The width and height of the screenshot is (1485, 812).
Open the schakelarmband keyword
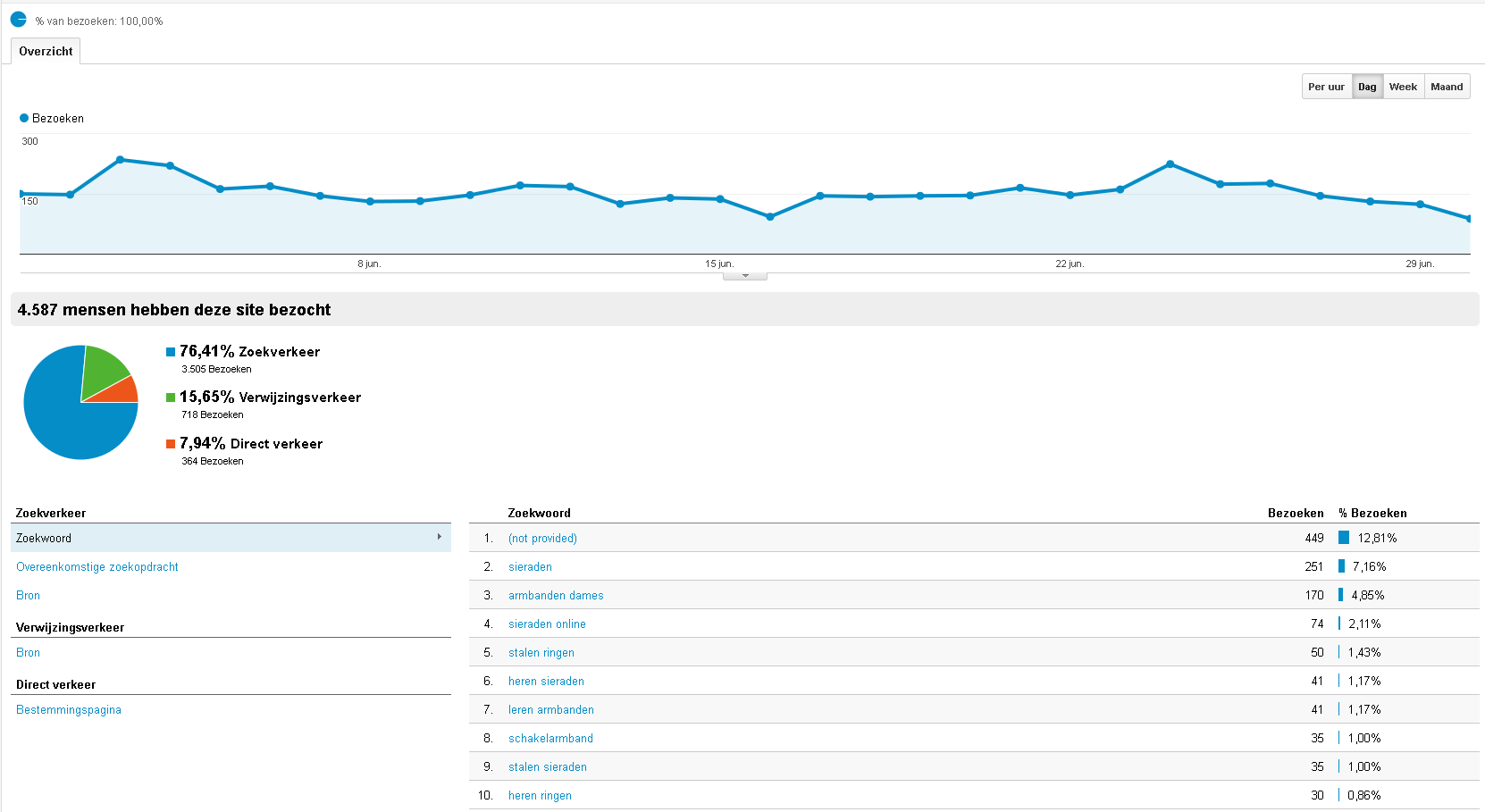click(x=550, y=738)
